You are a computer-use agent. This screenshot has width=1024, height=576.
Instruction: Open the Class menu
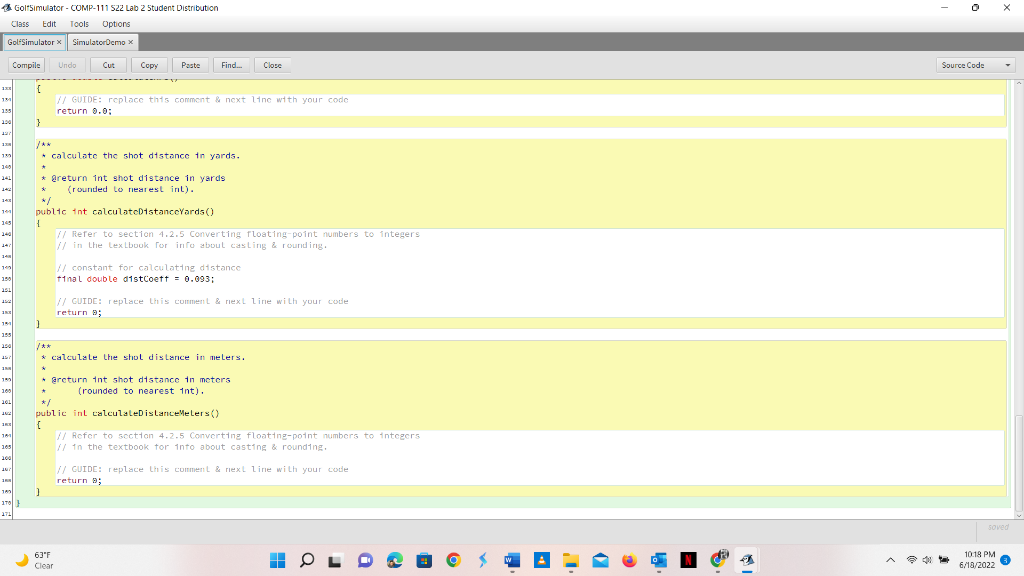[x=20, y=24]
